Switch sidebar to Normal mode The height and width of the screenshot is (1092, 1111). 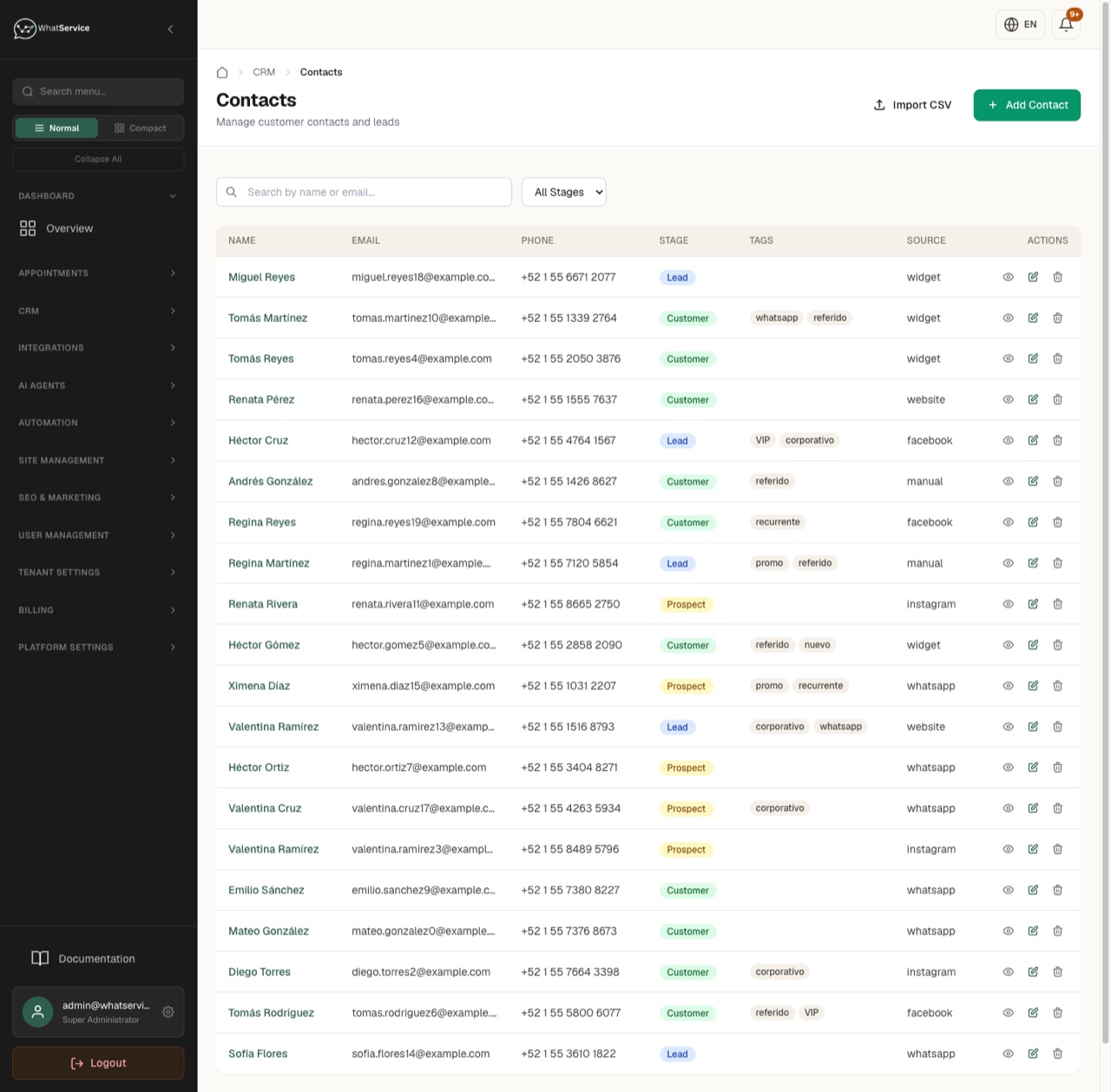click(x=56, y=128)
